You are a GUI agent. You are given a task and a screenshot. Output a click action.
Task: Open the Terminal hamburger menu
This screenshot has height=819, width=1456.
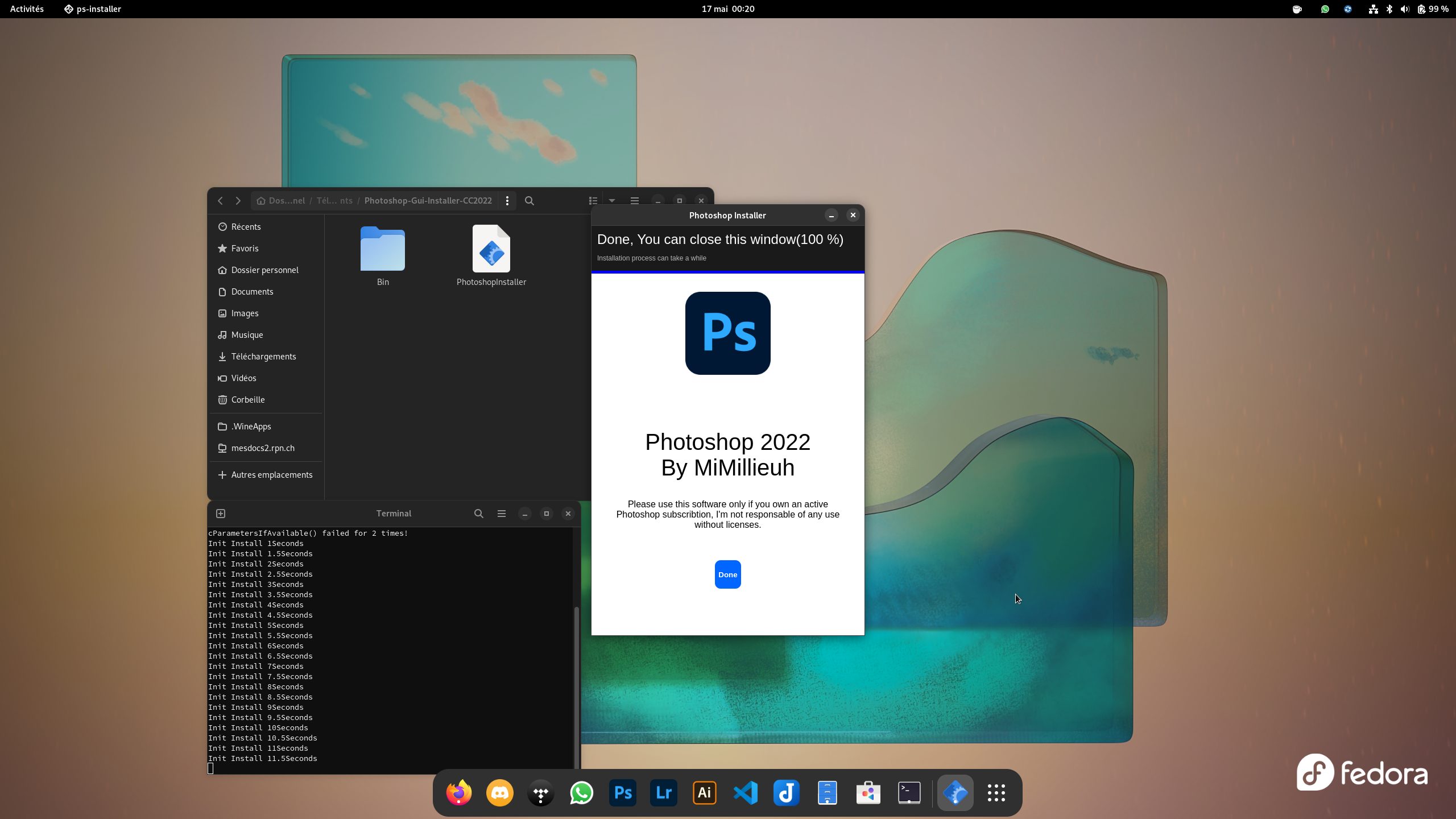pos(502,514)
